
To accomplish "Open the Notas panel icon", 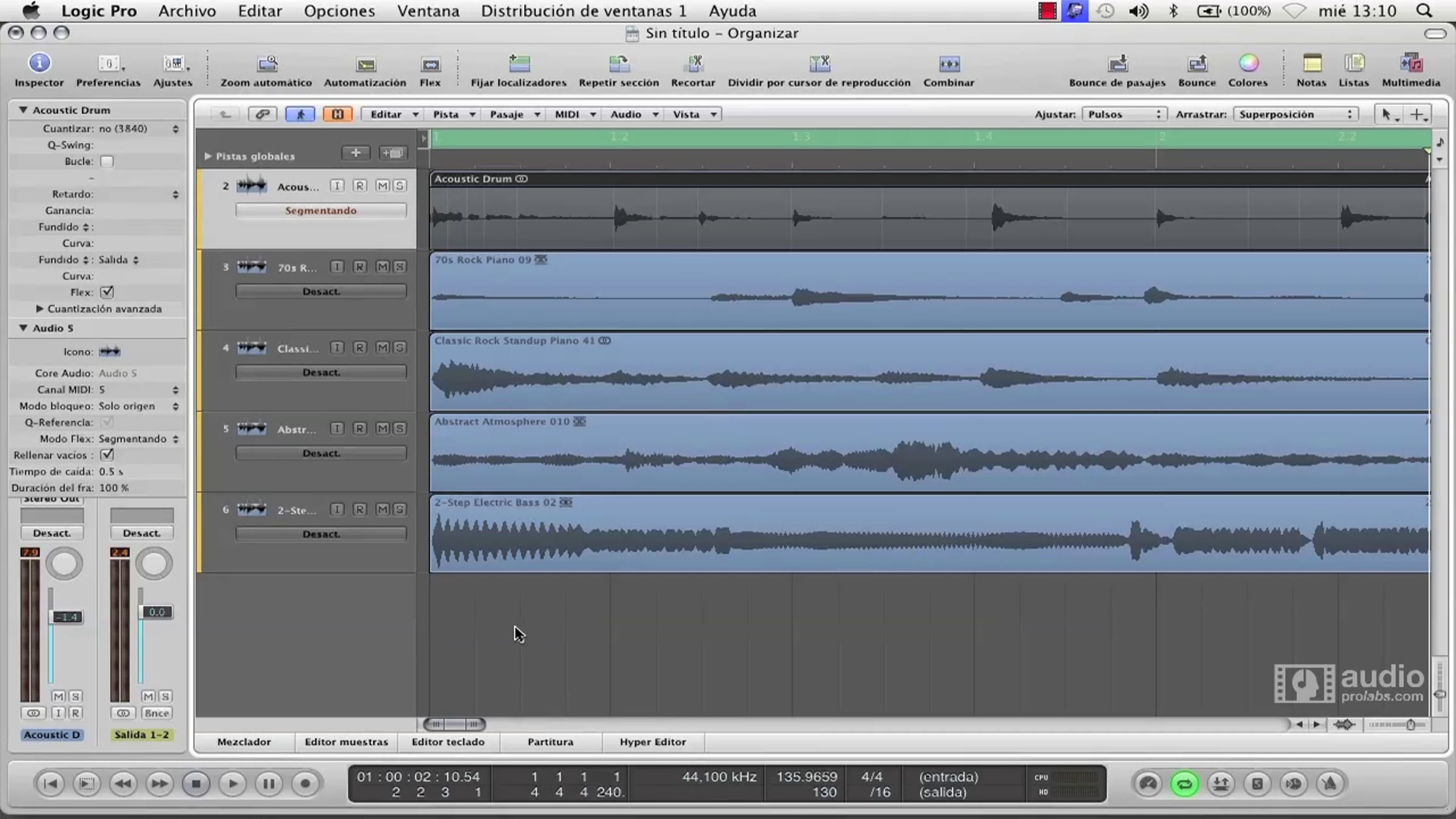I will [x=1312, y=63].
